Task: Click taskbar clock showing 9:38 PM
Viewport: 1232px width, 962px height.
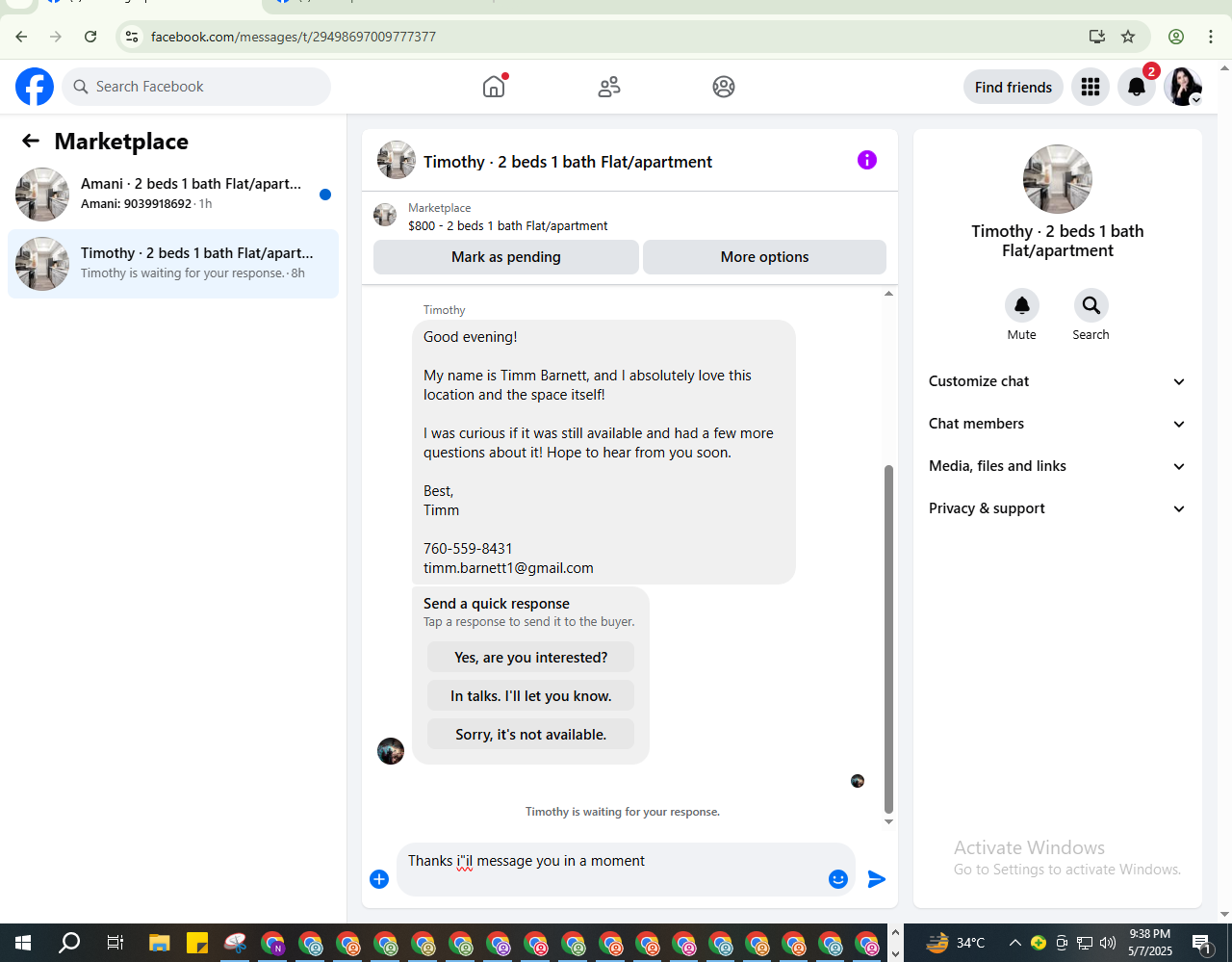Action: 1150,943
